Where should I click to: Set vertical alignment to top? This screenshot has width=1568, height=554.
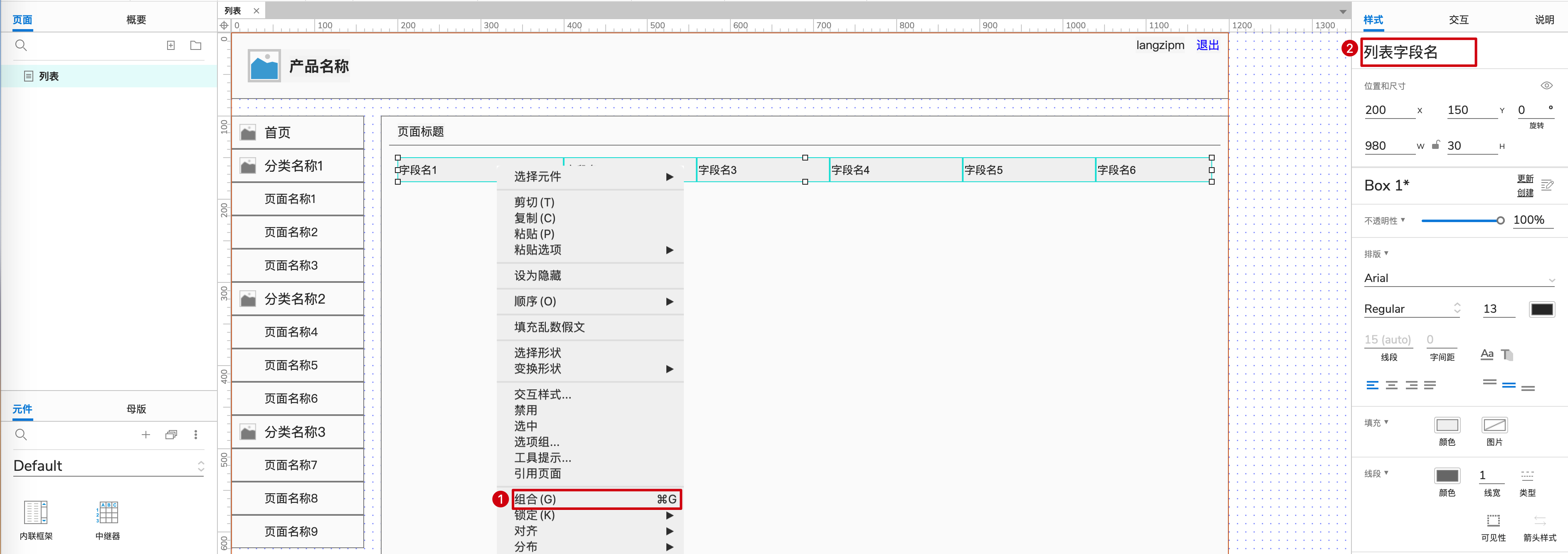pyautogui.click(x=1489, y=383)
